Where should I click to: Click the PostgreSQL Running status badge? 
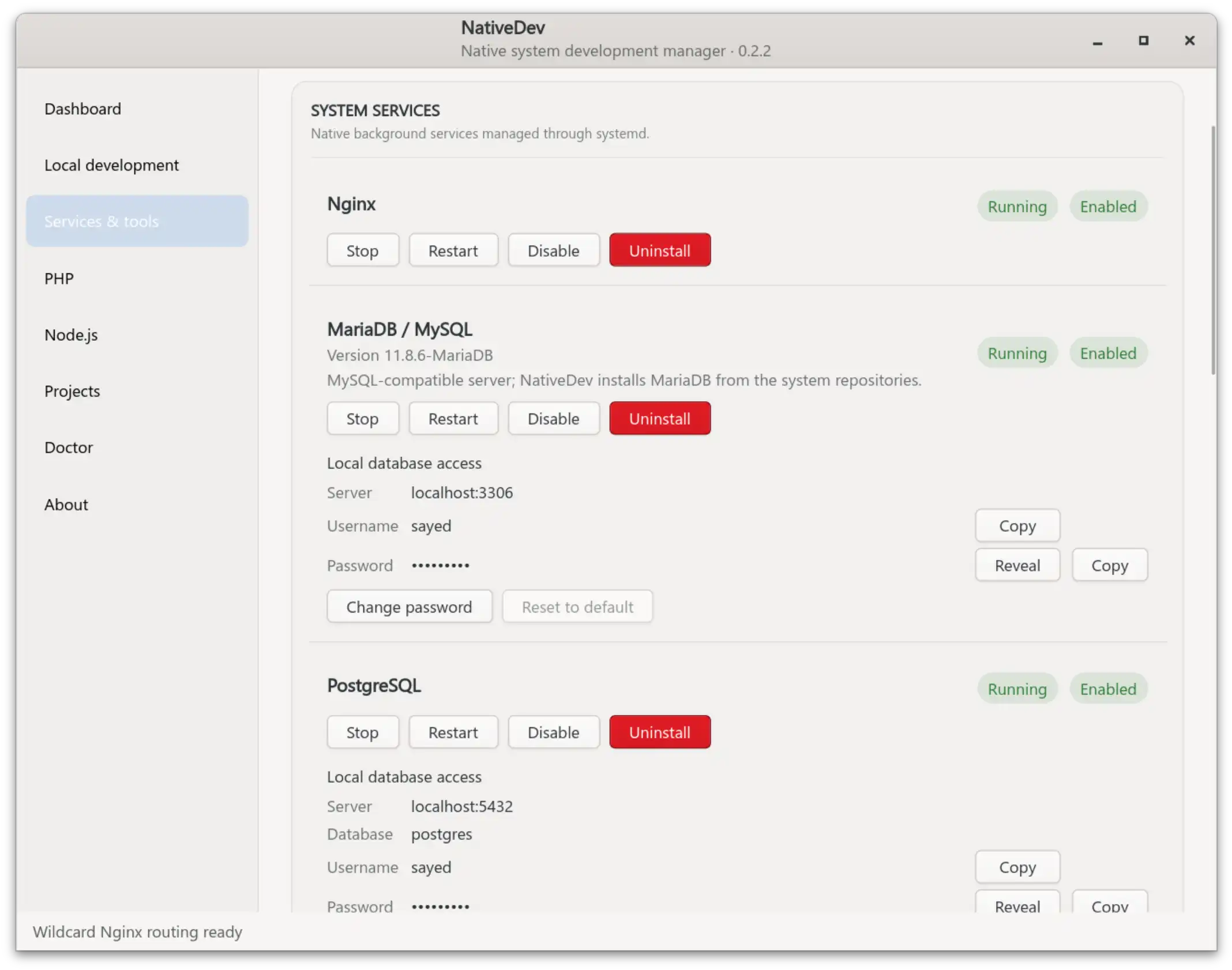pos(1017,689)
